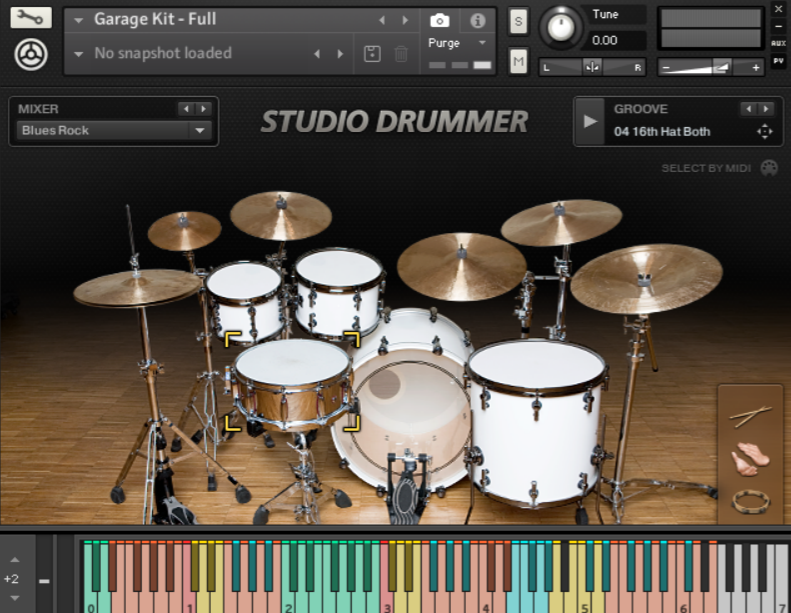Click the Native Instruments round logo icon
791x613 pixels.
pos(31,54)
